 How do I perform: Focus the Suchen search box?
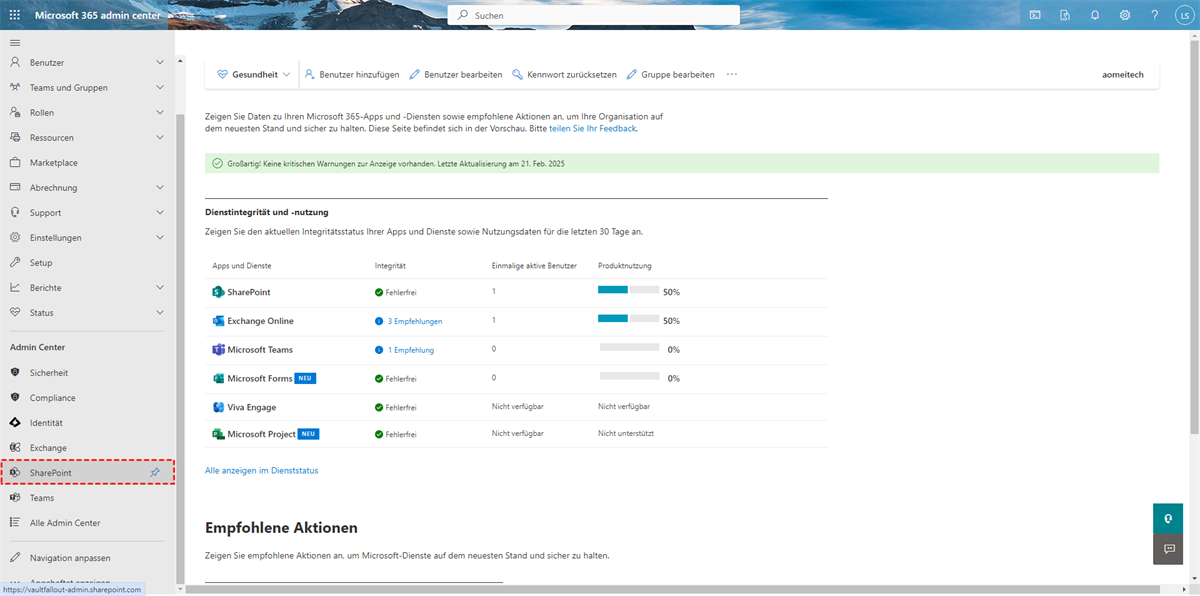coord(593,16)
